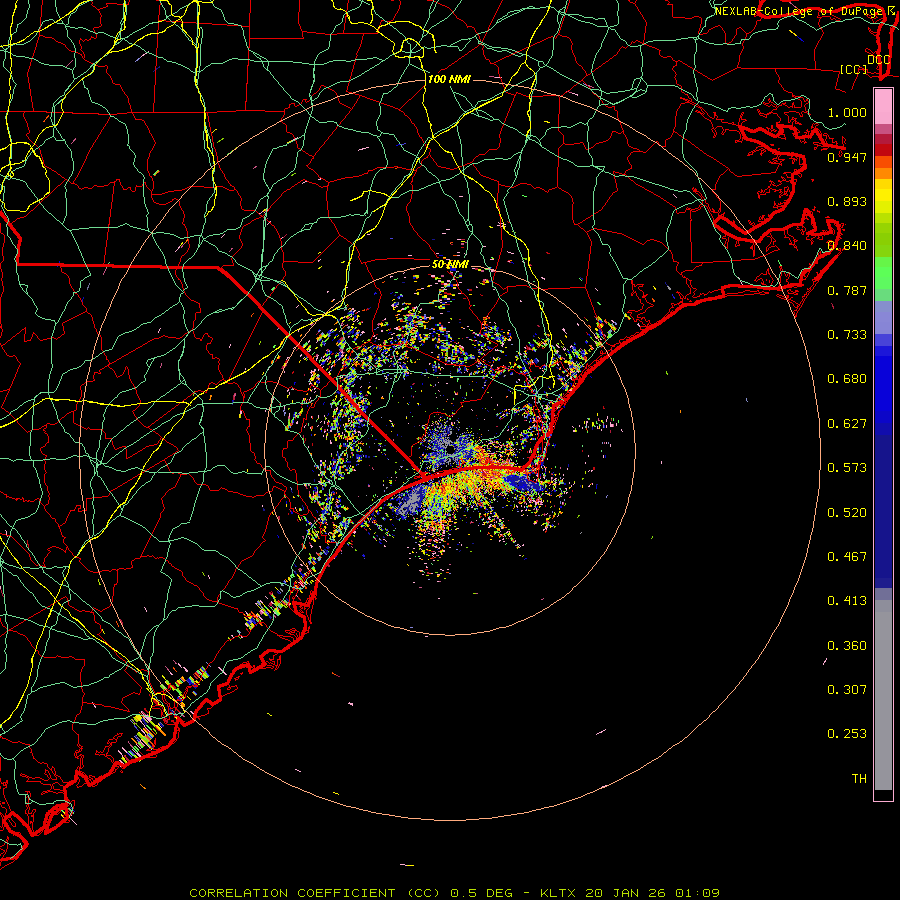The height and width of the screenshot is (900, 900).
Task: Click the 0.733 legend value
Action: (x=847, y=335)
